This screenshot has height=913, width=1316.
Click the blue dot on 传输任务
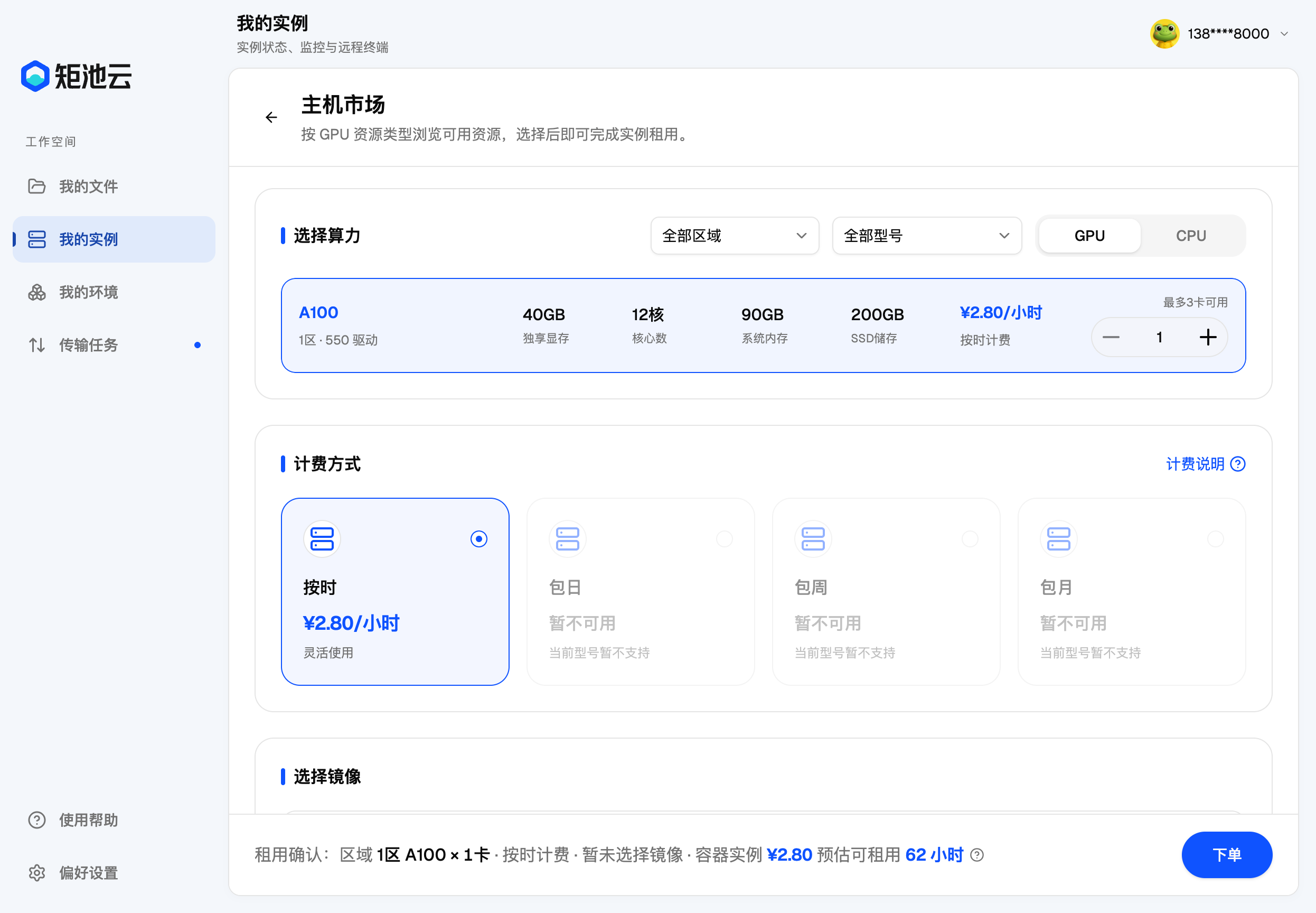[x=197, y=345]
